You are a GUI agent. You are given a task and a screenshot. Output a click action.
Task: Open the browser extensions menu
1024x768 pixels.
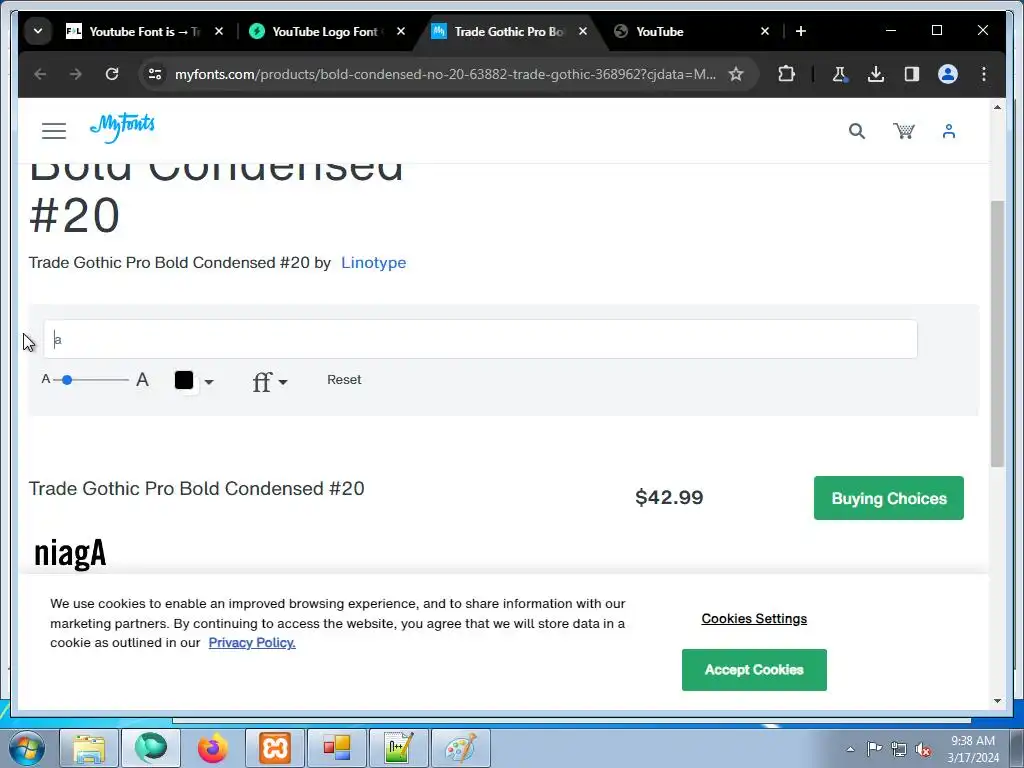click(786, 74)
